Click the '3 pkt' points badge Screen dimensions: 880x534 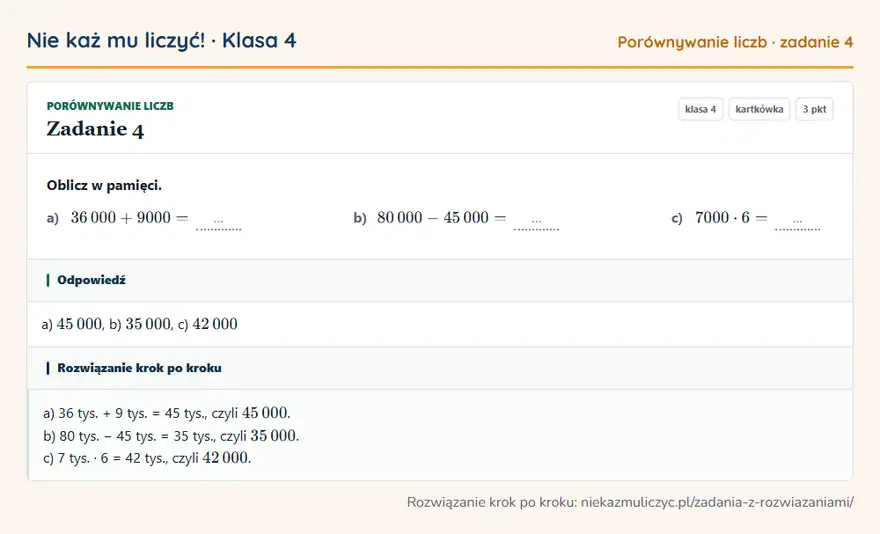pos(814,109)
